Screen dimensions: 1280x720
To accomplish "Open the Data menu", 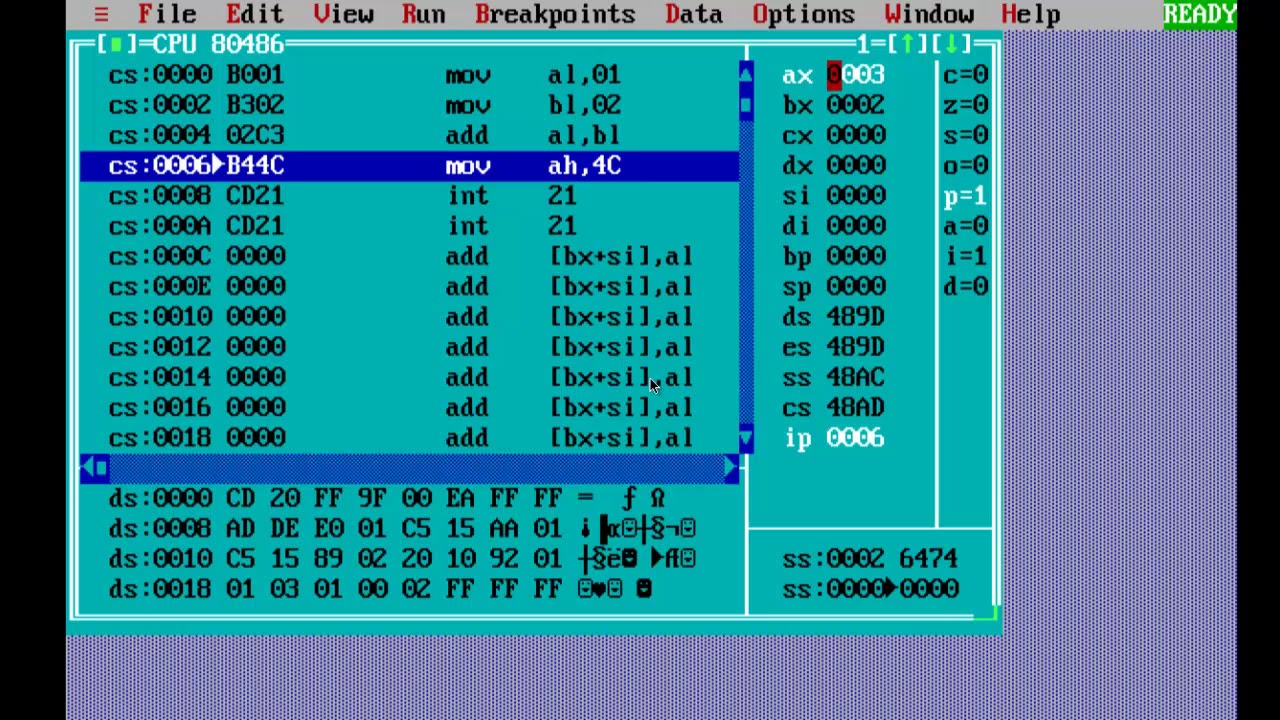I will 694,14.
